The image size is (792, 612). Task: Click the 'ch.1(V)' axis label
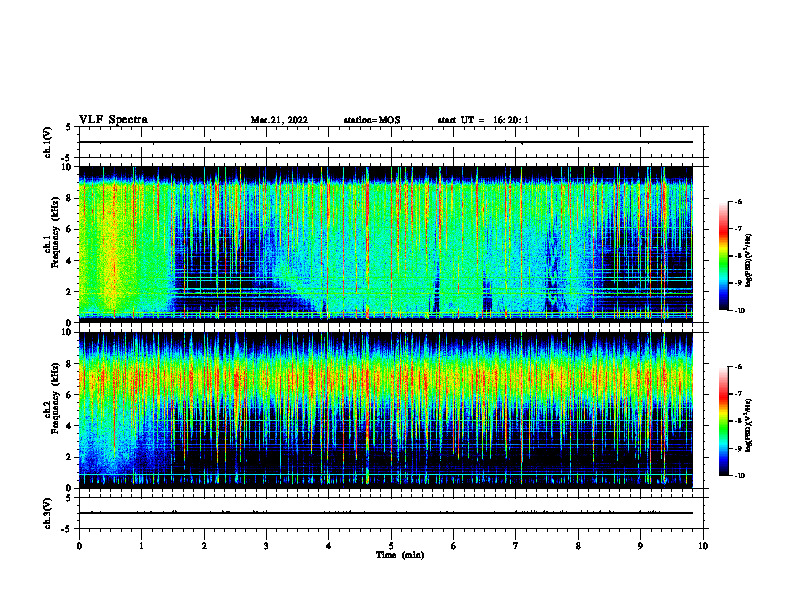[48, 142]
